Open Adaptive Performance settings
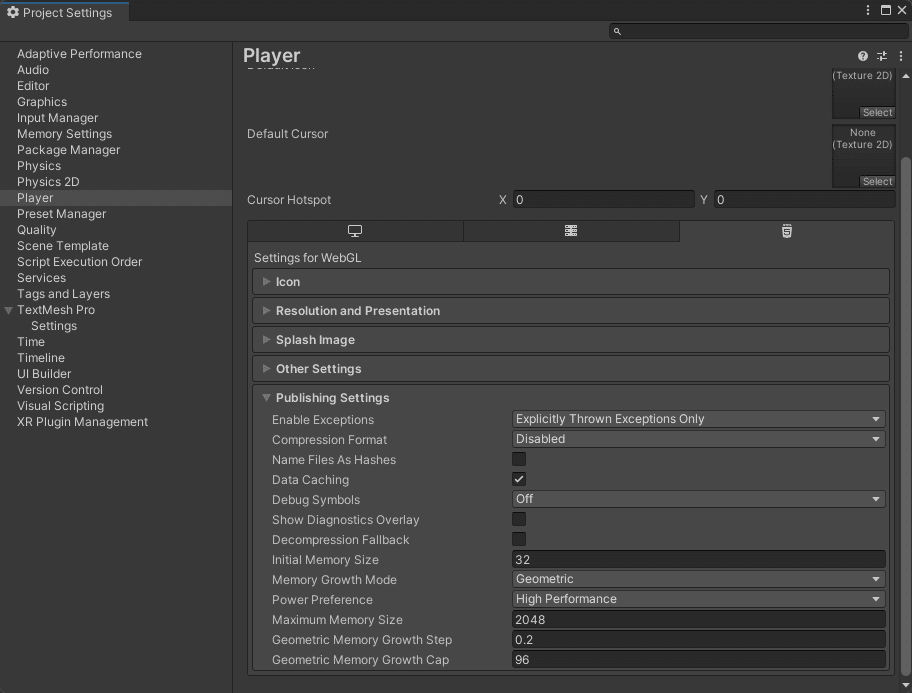This screenshot has width=912, height=693. click(79, 54)
